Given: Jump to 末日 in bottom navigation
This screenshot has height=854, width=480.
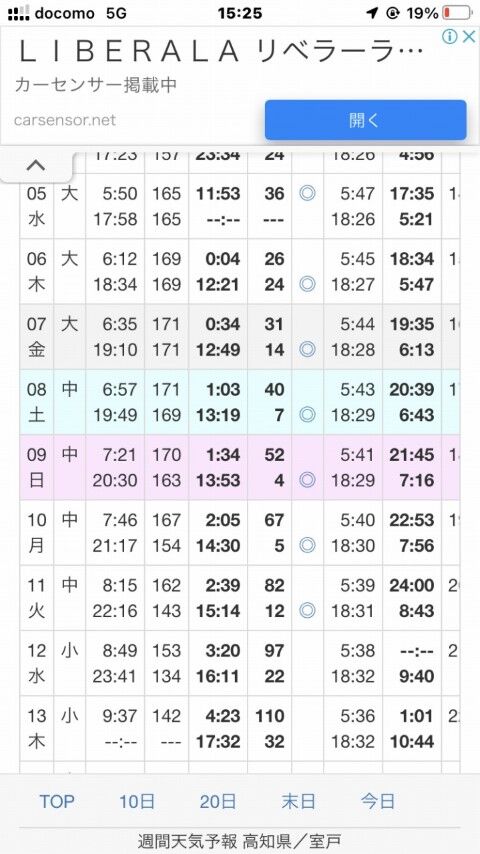Looking at the screenshot, I should [x=298, y=801].
